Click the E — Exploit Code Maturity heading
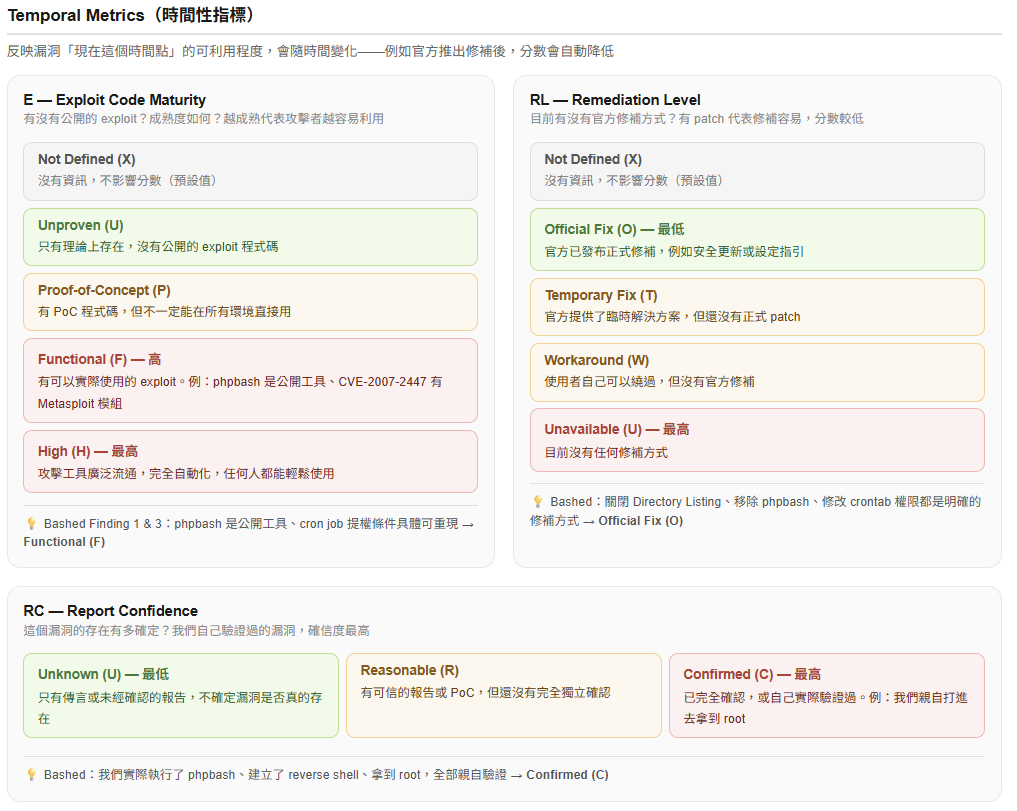Image resolution: width=1017 pixels, height=811 pixels. (x=115, y=100)
